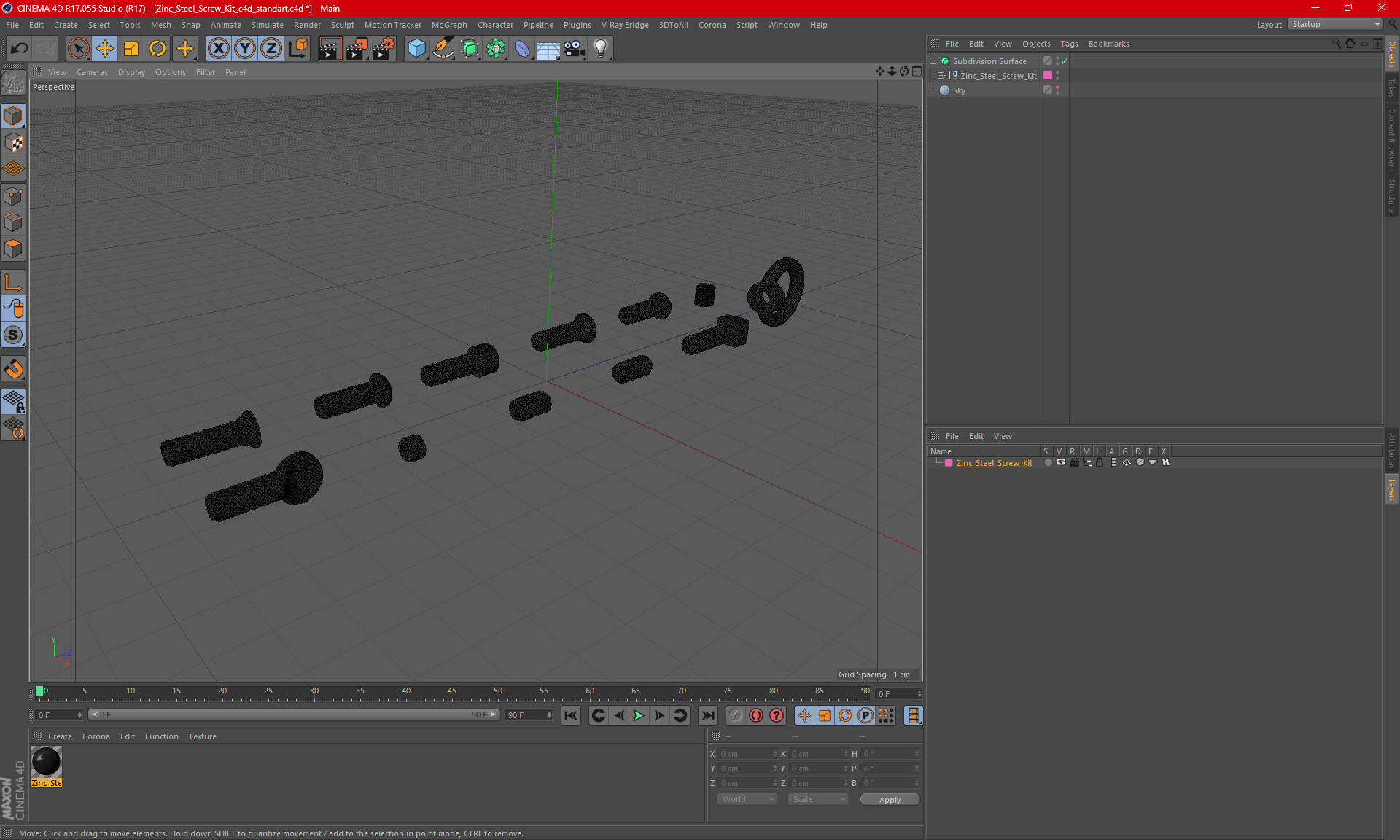The width and height of the screenshot is (1400, 840).
Task: Open the Array/MoGraph green icon
Action: (496, 49)
